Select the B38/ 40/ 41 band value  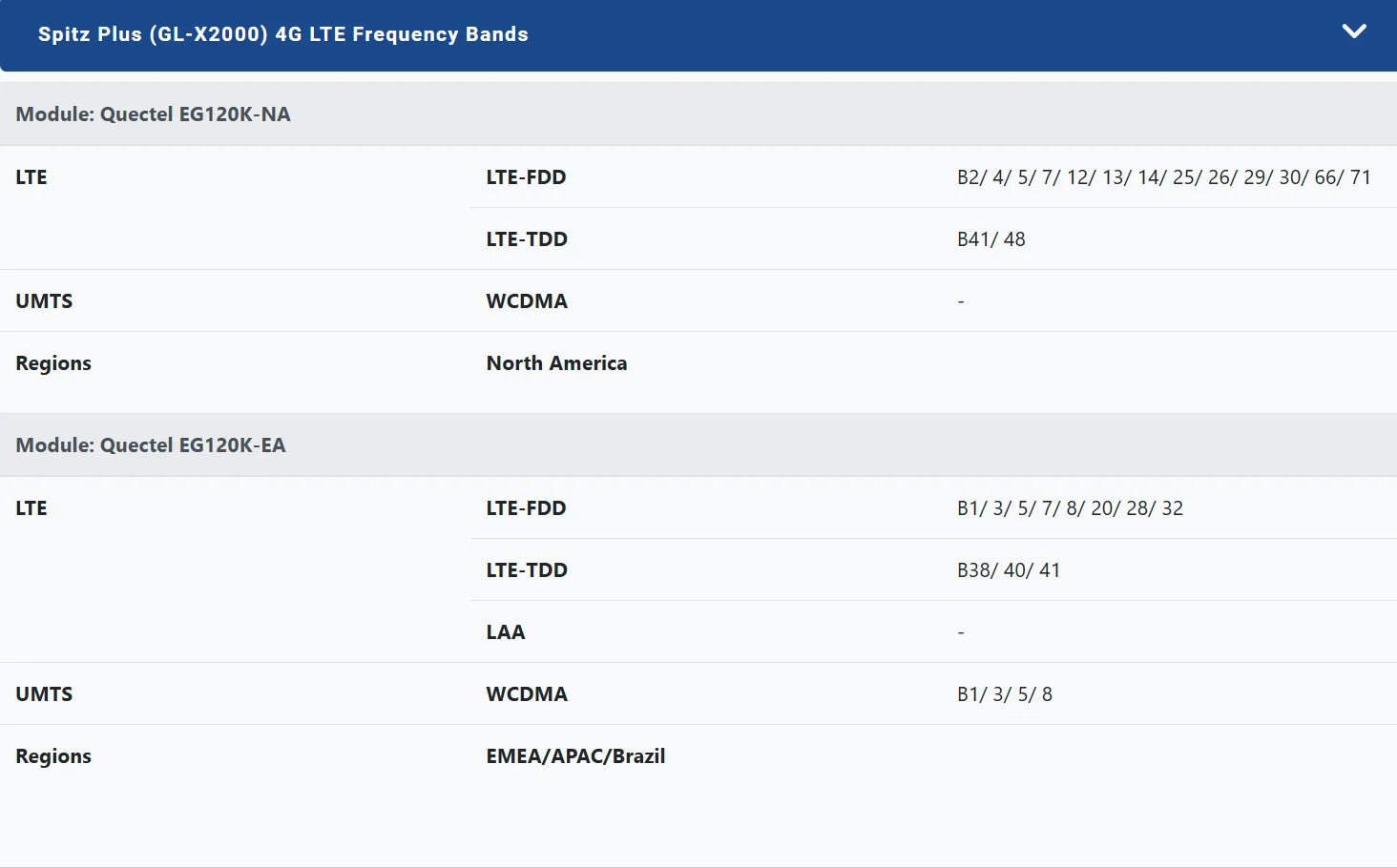(1009, 570)
